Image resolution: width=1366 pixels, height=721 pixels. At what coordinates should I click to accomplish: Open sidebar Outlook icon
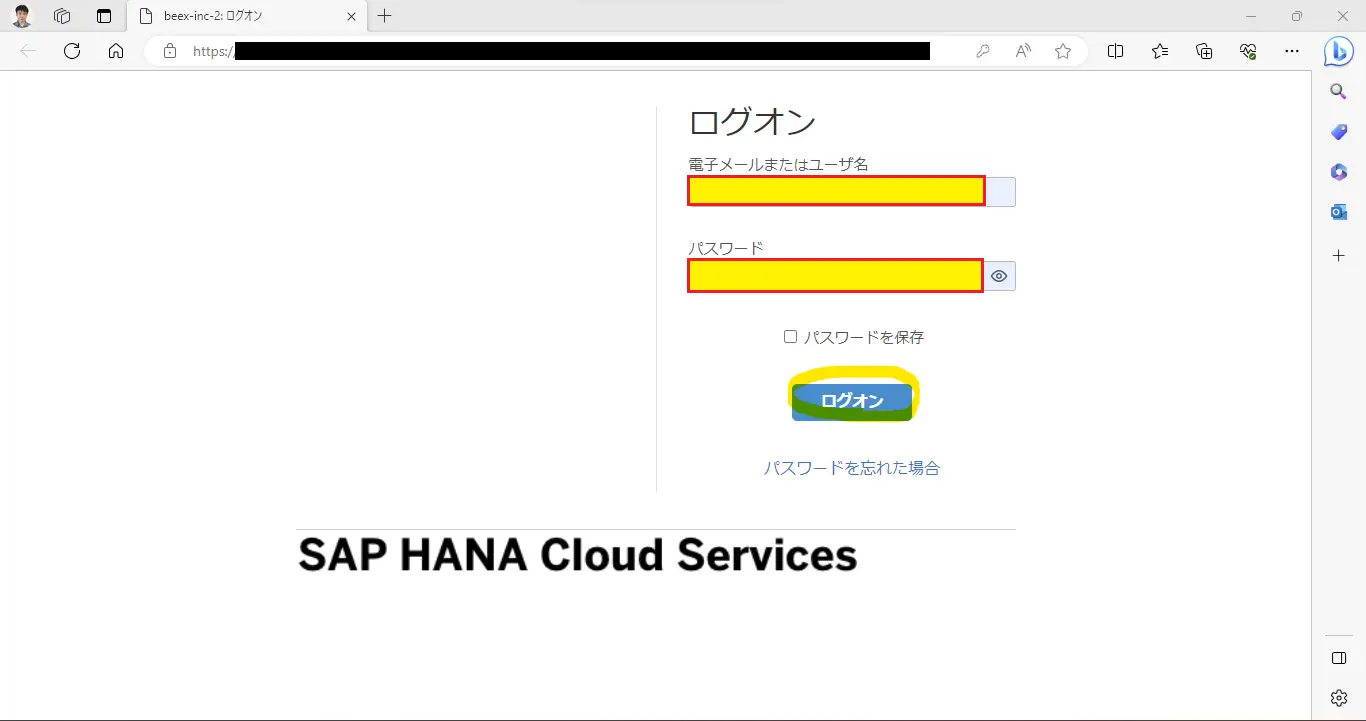point(1339,212)
